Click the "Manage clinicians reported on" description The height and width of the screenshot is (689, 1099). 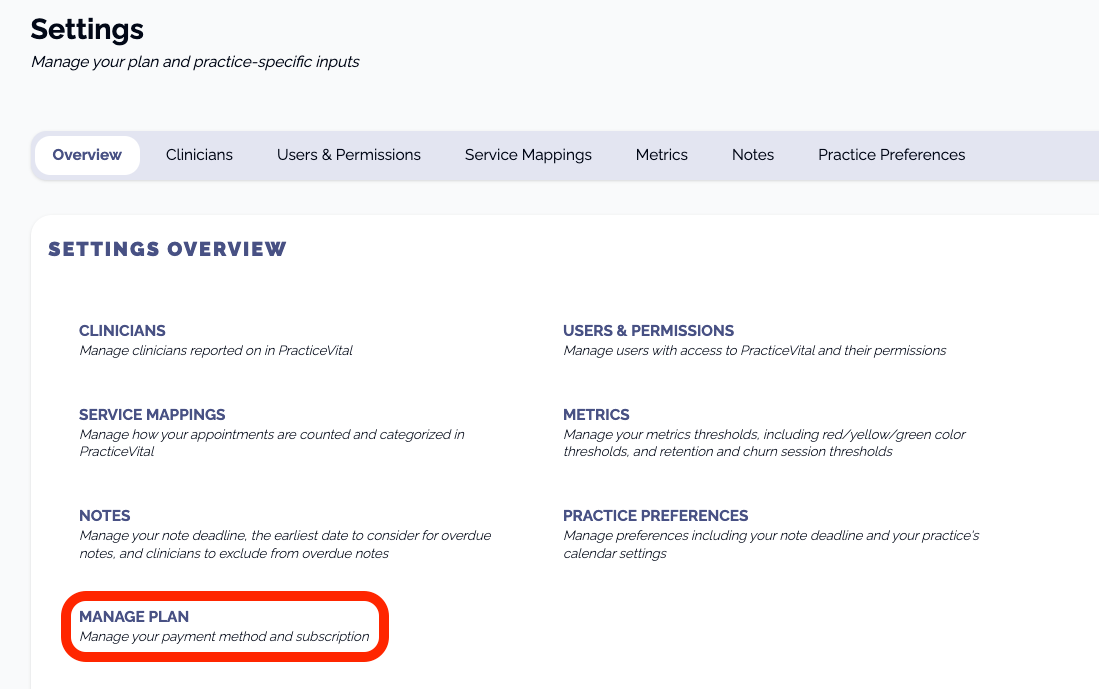click(x=215, y=351)
